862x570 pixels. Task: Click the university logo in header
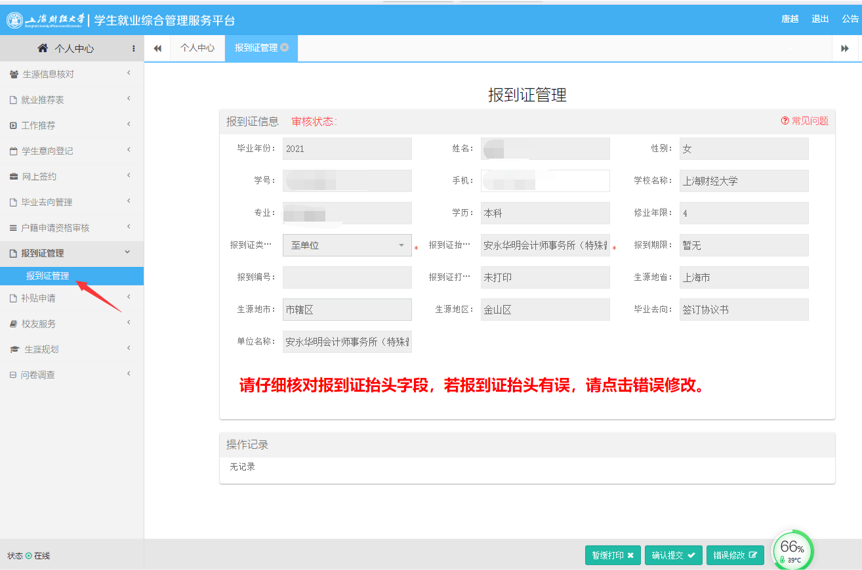(14, 20)
